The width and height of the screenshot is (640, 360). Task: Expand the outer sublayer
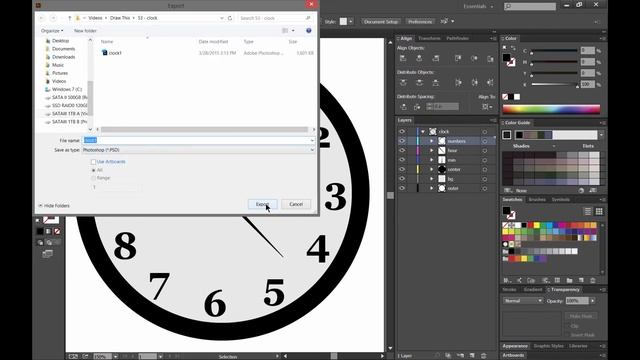pos(431,188)
